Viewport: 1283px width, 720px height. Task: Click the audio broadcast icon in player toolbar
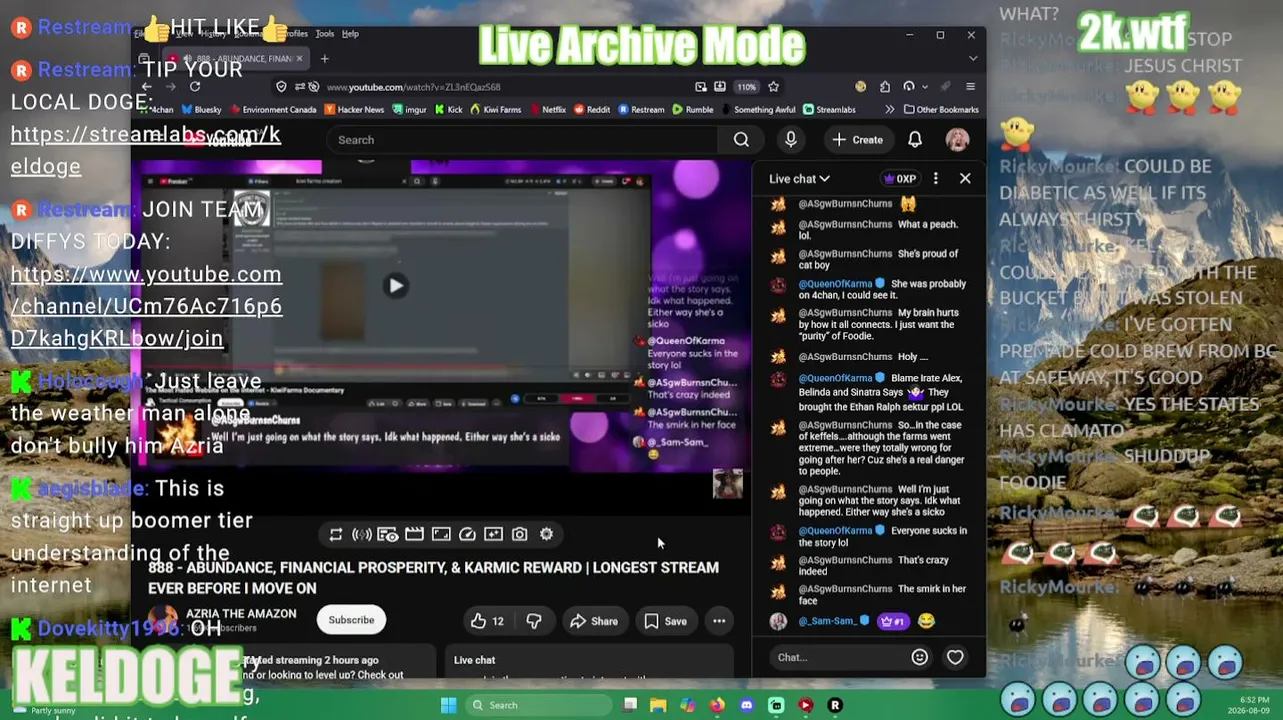click(362, 535)
